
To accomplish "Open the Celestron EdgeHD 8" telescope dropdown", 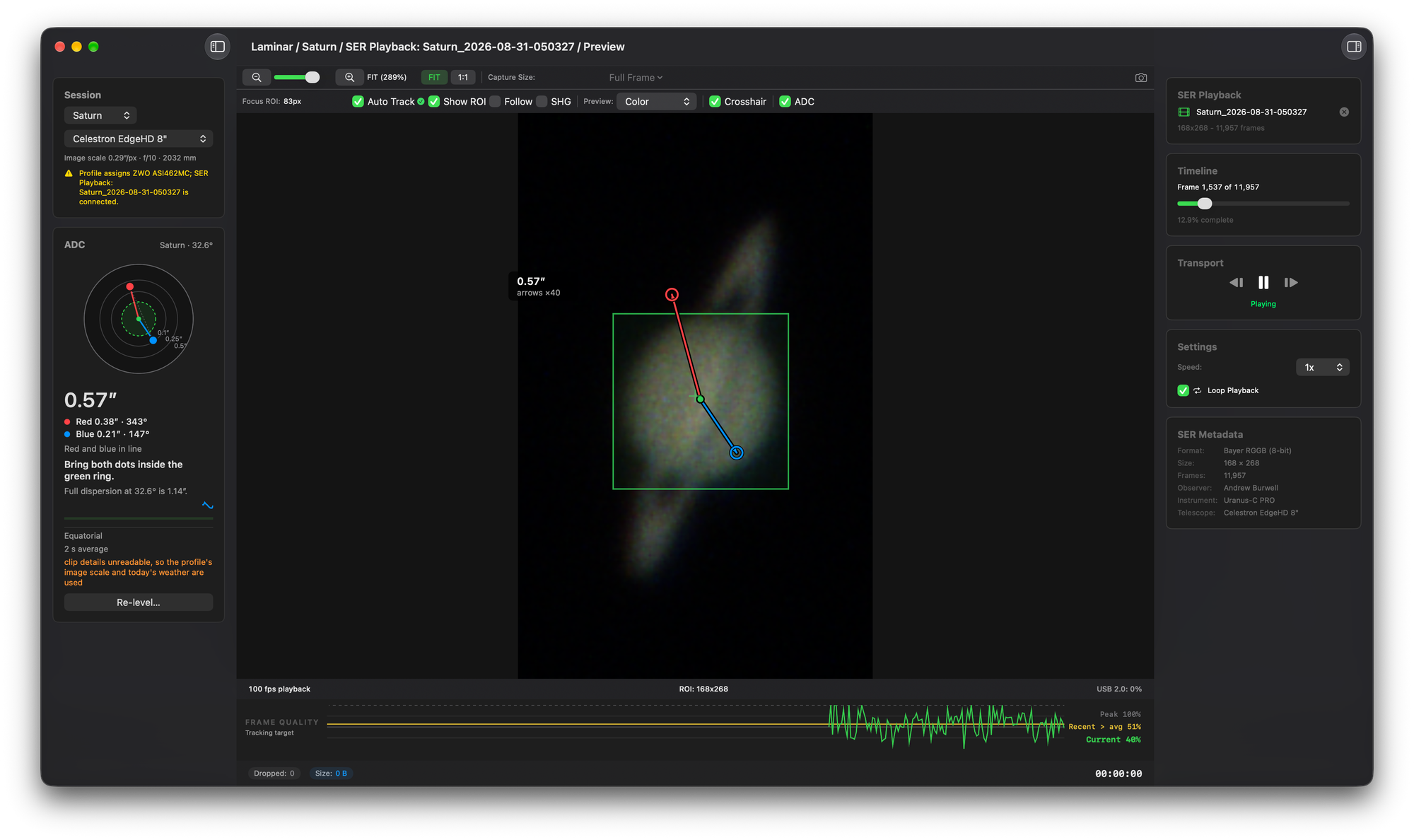I will pyautogui.click(x=139, y=139).
